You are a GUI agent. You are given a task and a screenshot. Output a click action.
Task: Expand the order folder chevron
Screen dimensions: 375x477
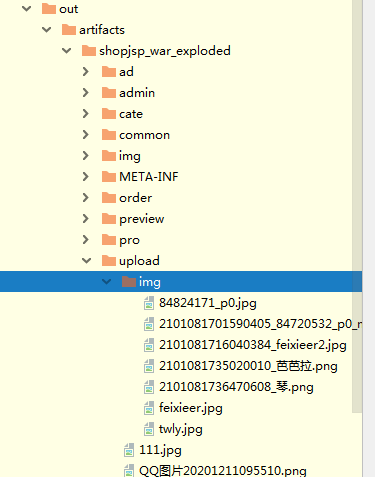pyautogui.click(x=86, y=198)
